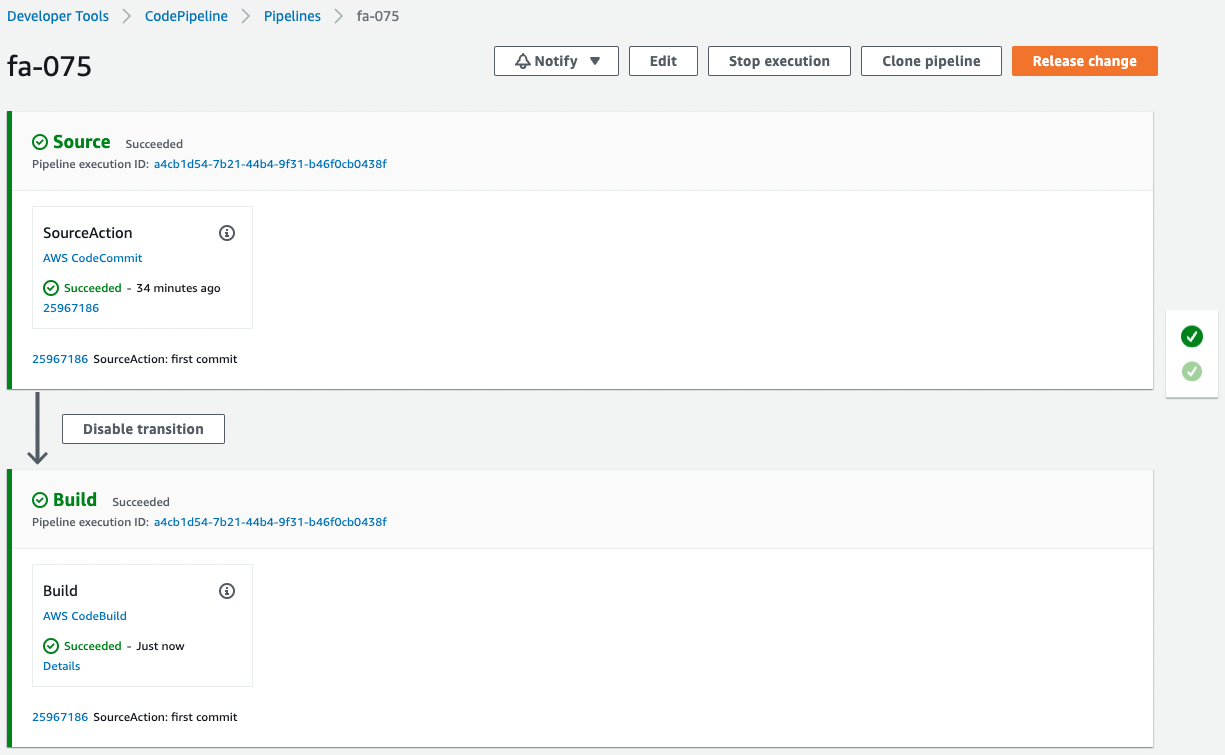This screenshot has height=755, width=1225.
Task: Click the Edit pipeline button
Action: pyautogui.click(x=663, y=61)
